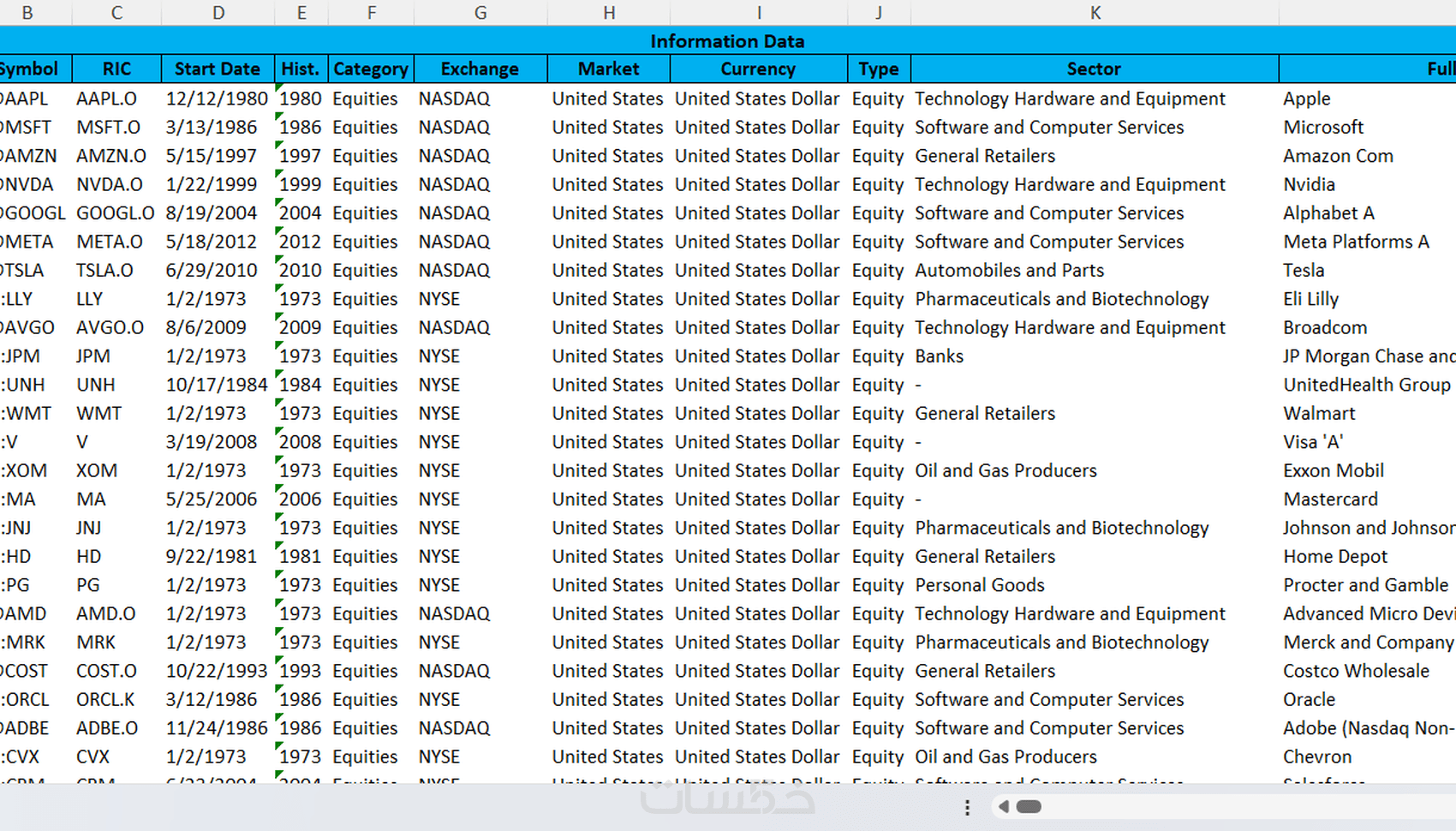Select the "Exxon Mobil" cell
Viewport: 1456px width, 831px height.
(x=1368, y=470)
